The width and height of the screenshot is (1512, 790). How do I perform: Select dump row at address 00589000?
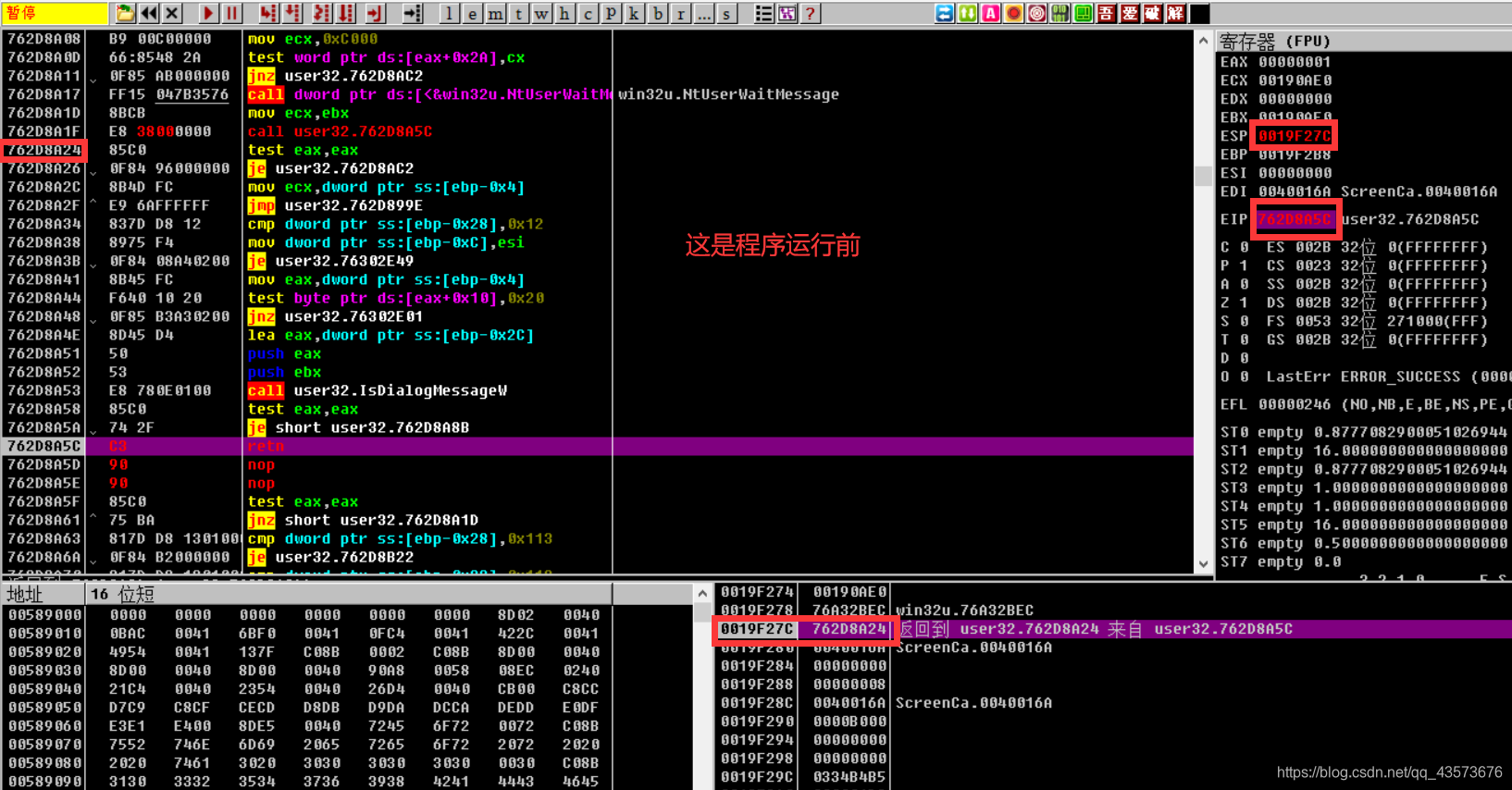pos(305,615)
